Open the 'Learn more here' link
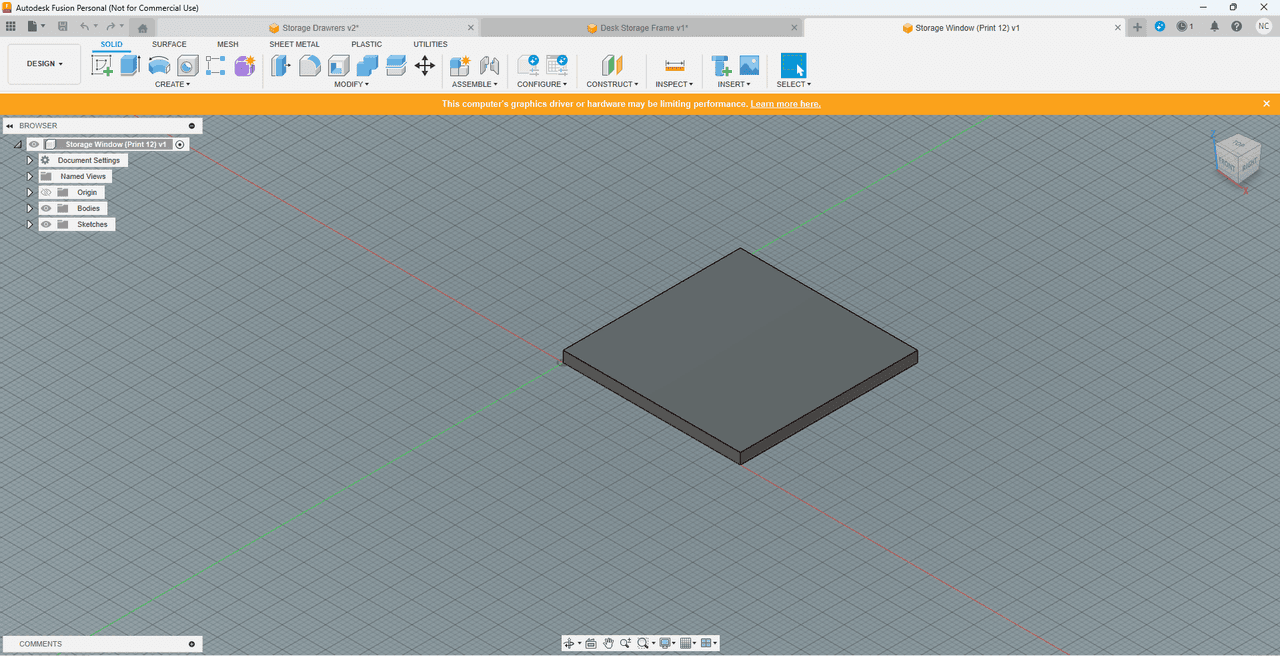The width and height of the screenshot is (1280, 656). click(785, 104)
